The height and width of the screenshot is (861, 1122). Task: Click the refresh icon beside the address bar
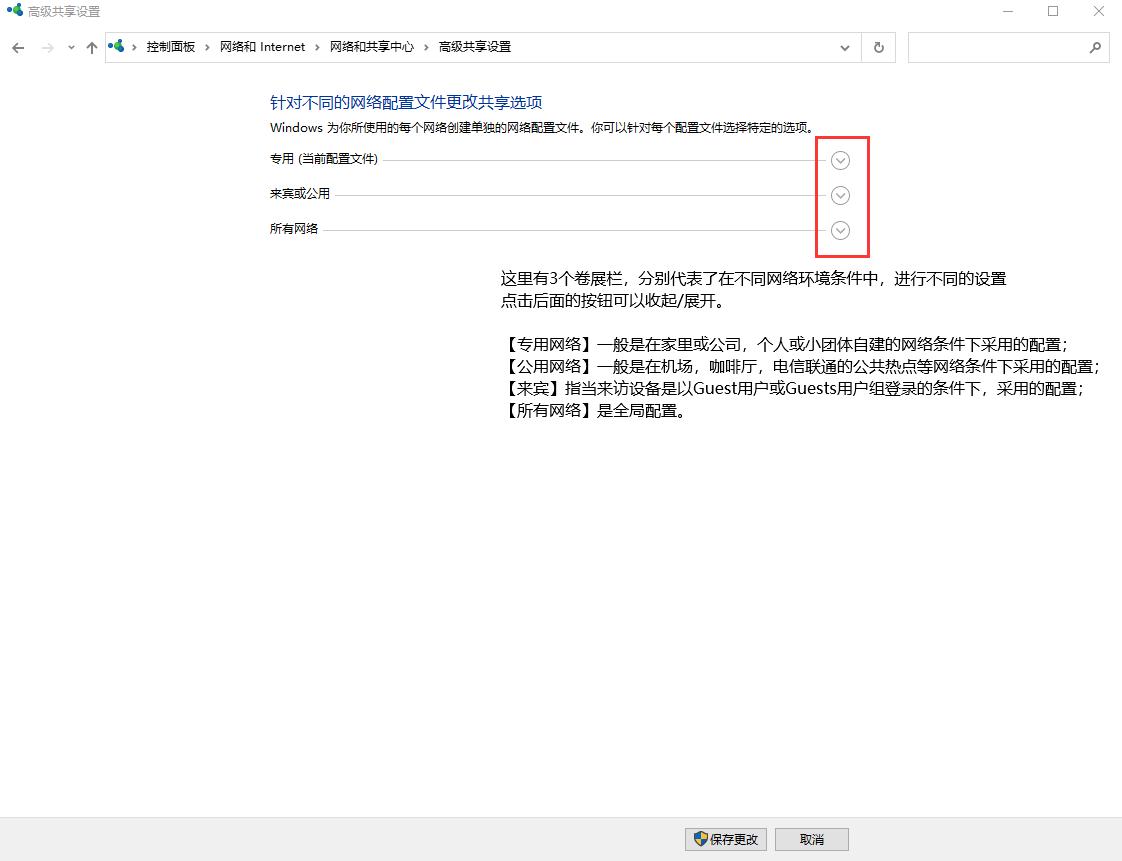(x=878, y=47)
